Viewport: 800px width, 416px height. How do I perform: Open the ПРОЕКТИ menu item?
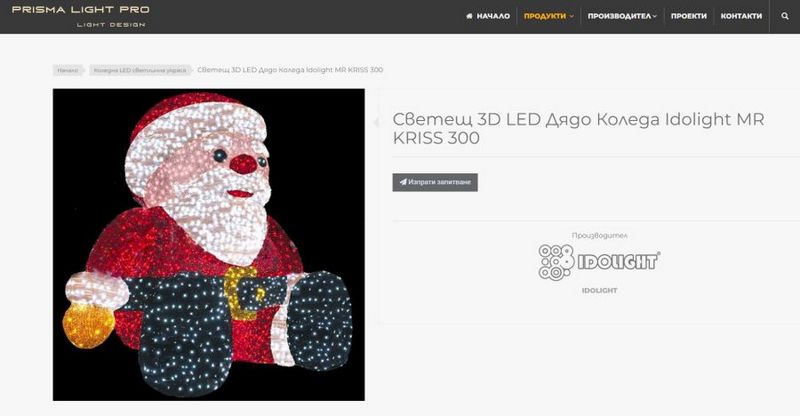click(x=688, y=16)
